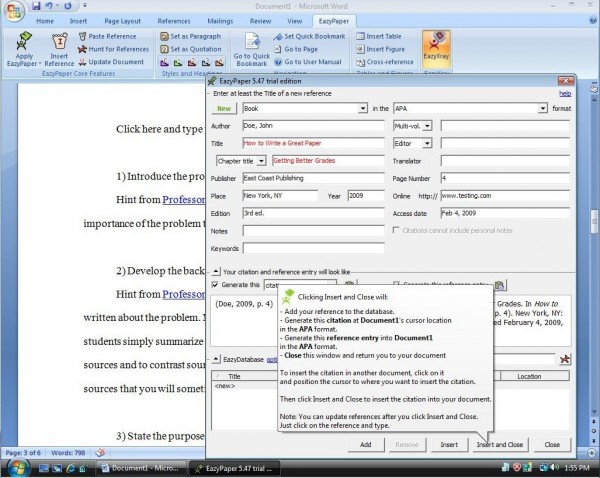The height and width of the screenshot is (478, 600).
Task: Toggle Citations cannot include personal notes checkbox
Action: [x=396, y=230]
